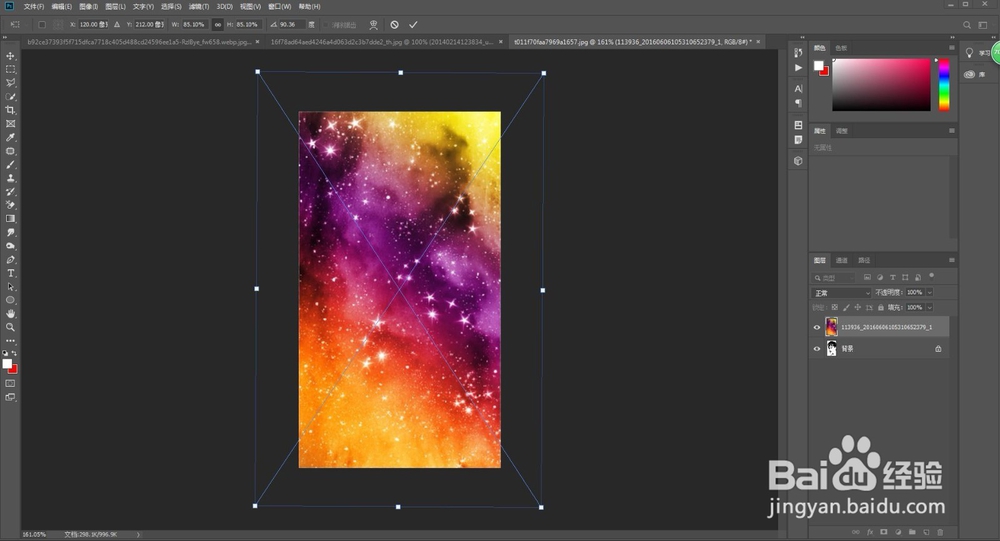Image resolution: width=1000 pixels, height=541 pixels.
Task: Select the Quick Selection tool
Action: [10, 97]
